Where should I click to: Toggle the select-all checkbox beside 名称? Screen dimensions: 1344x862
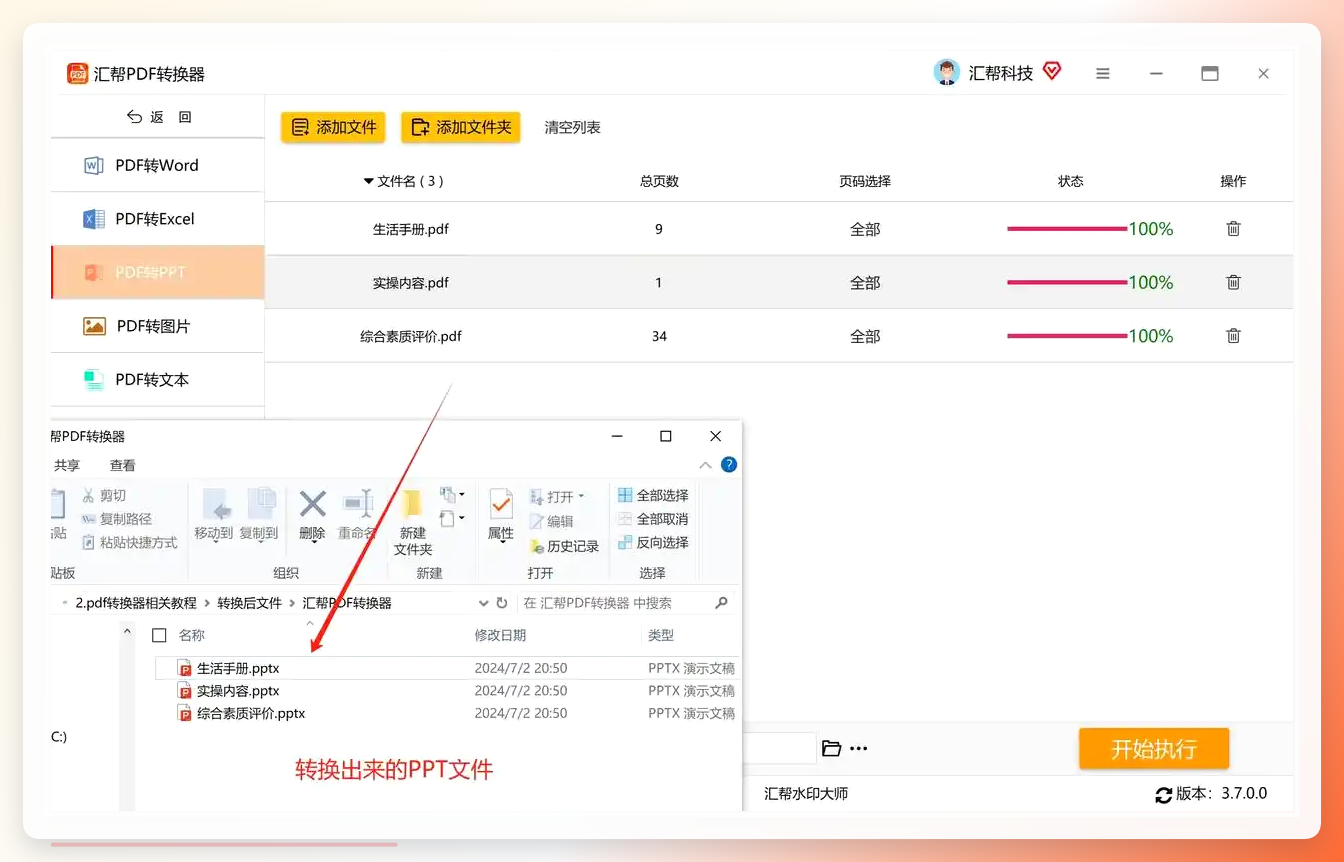159,635
